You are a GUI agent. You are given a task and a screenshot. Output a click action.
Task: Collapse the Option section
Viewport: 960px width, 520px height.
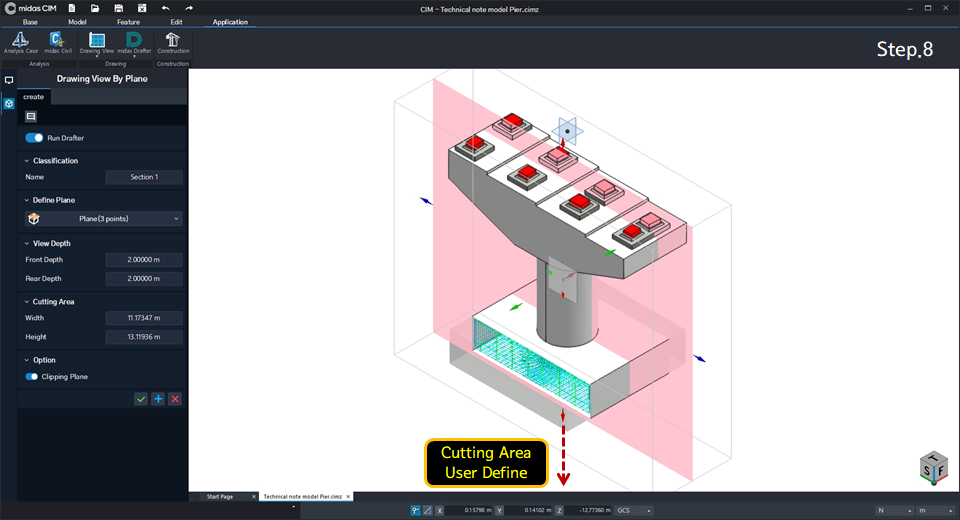pos(26,360)
